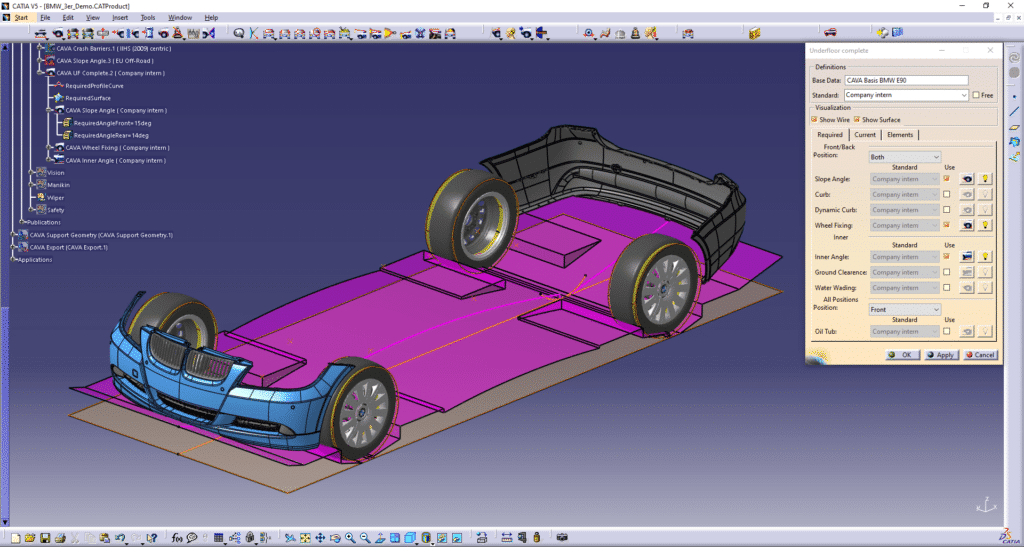The image size is (1024, 547).
Task: Toggle the Slope Angle Use checkbox
Action: [x=946, y=178]
